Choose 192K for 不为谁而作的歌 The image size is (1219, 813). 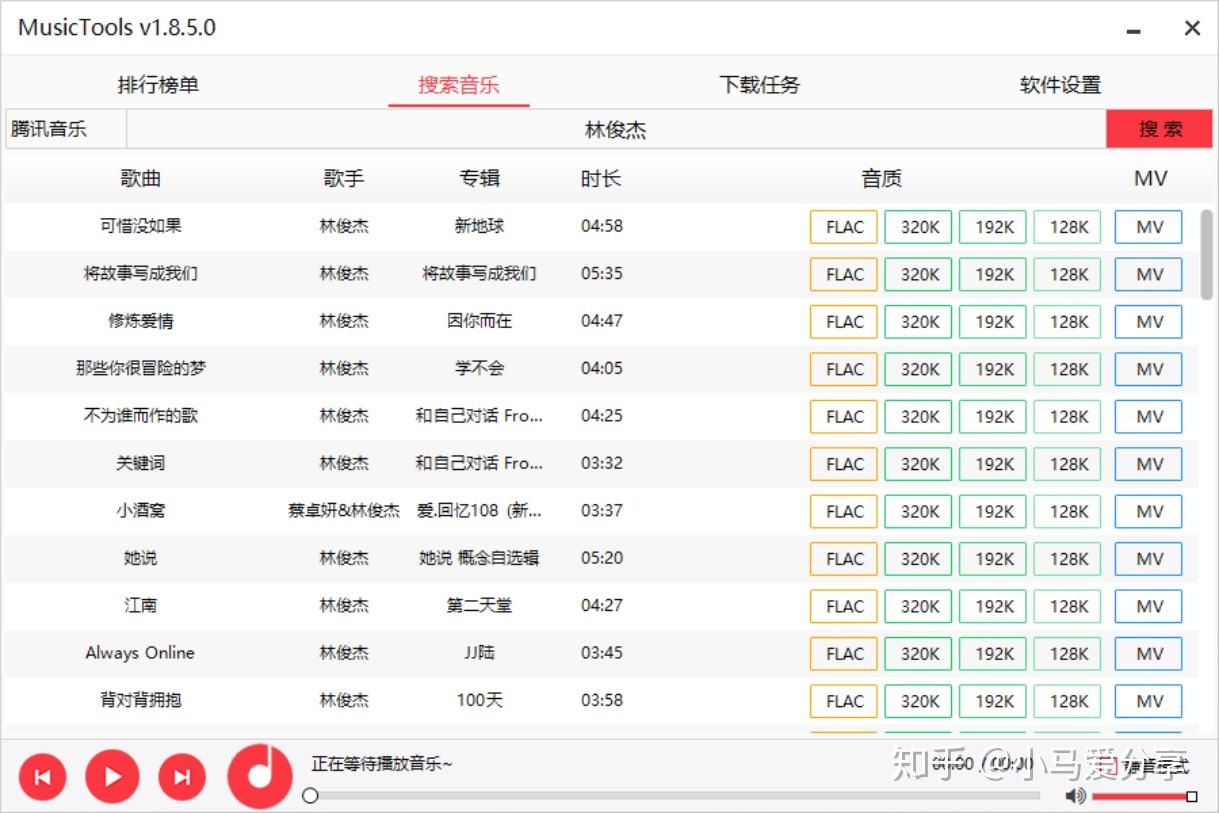[993, 417]
